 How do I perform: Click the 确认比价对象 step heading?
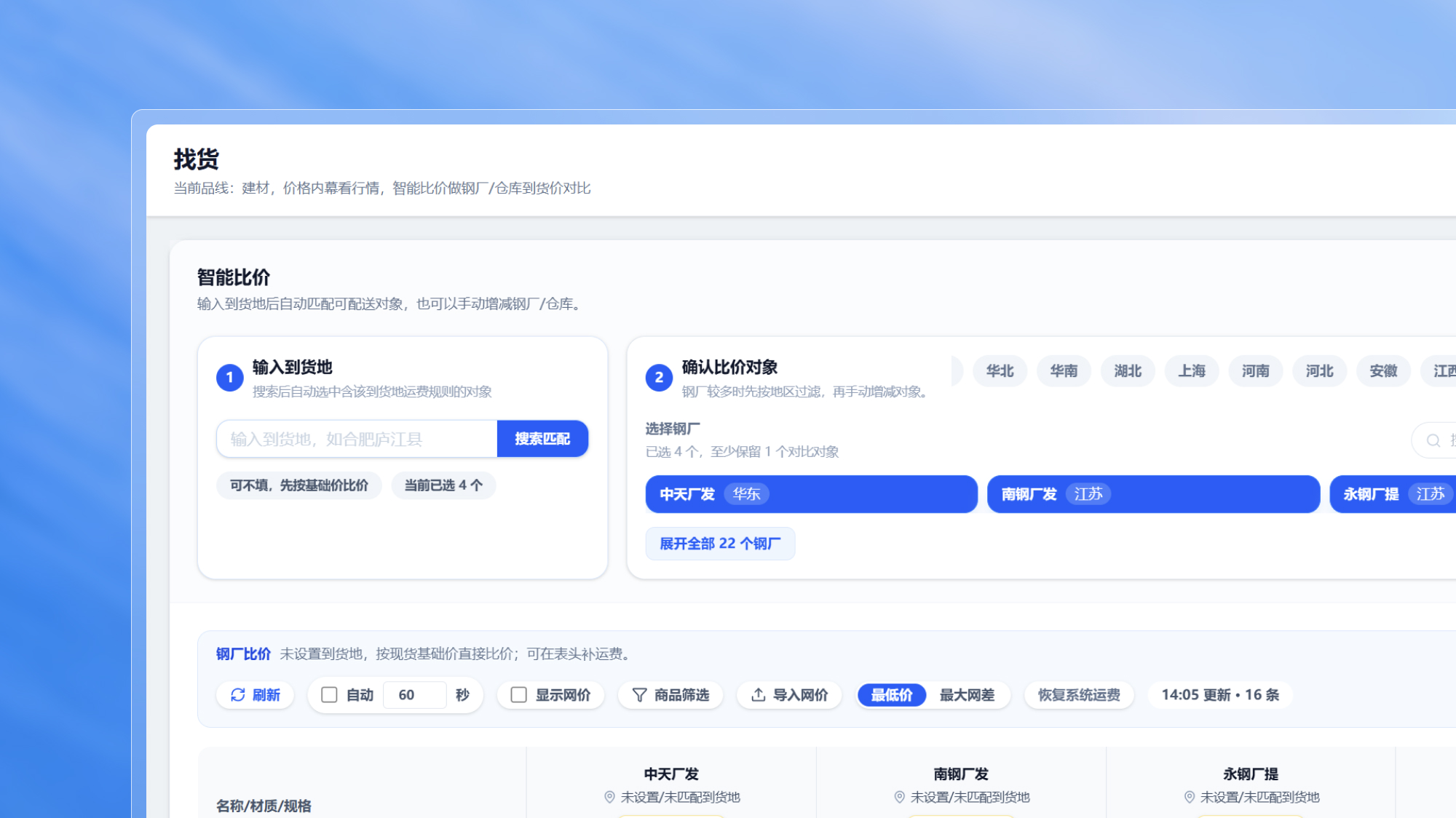click(729, 368)
